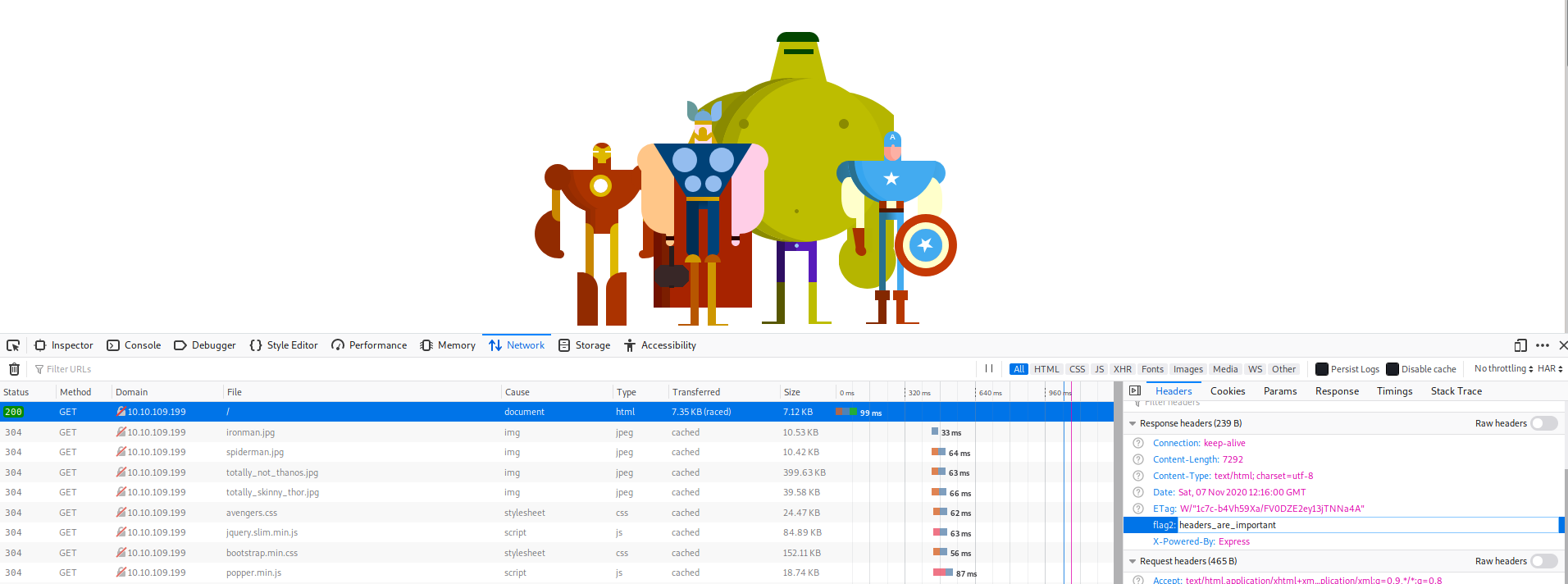Select the totally_not_thanos.jpg request row
The height and width of the screenshot is (584, 1568).
click(x=272, y=472)
